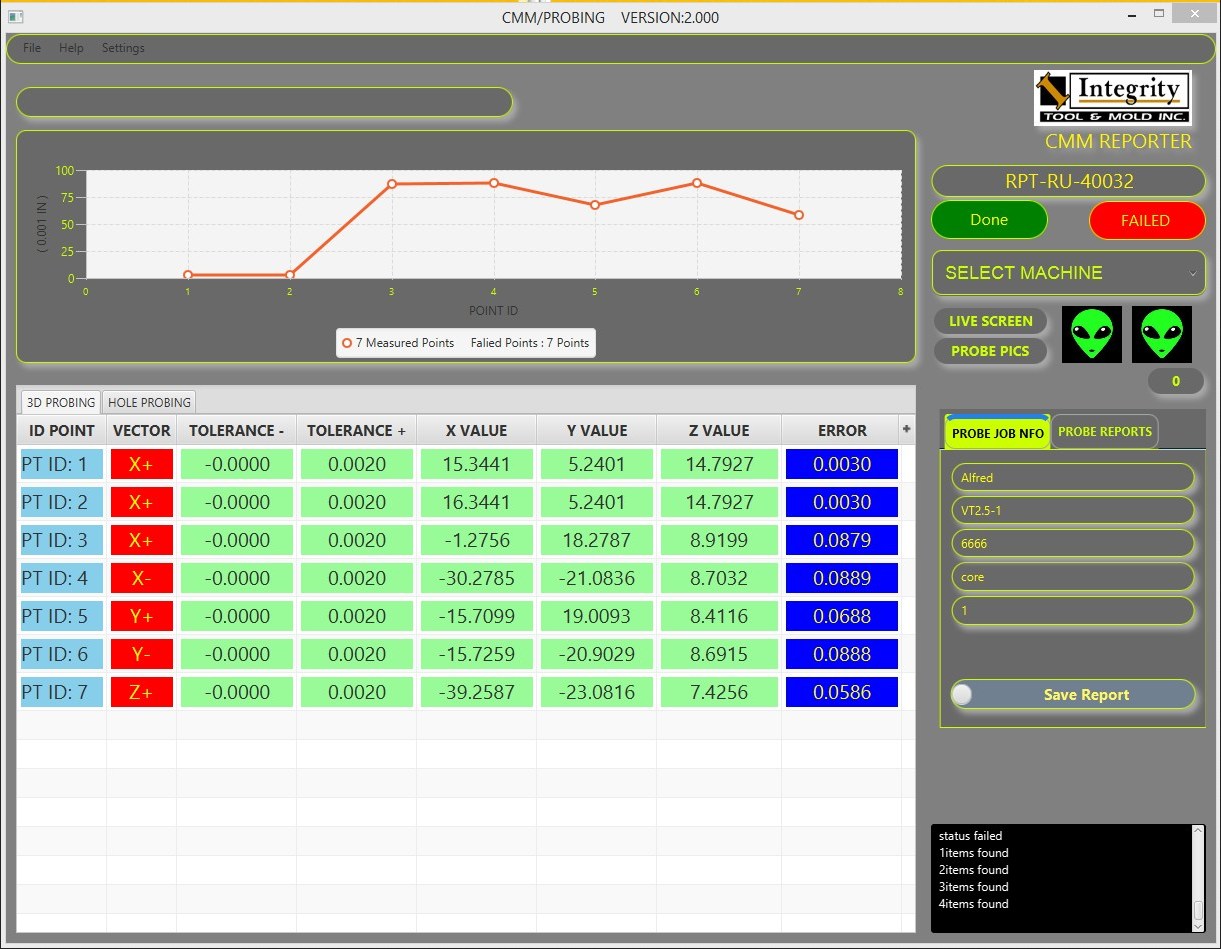Click the 7 Measured Points legend entry
Image resolution: width=1221 pixels, height=949 pixels.
pyautogui.click(x=398, y=343)
